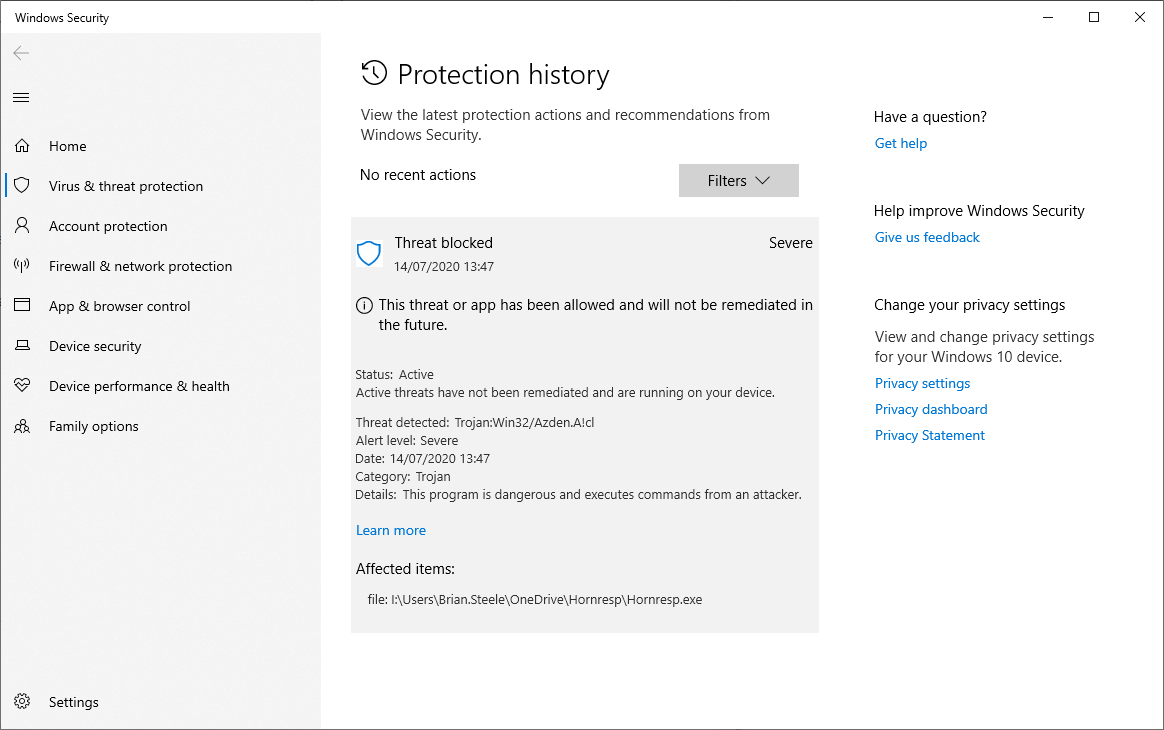
Task: Click the Home house icon
Action: click(x=22, y=146)
